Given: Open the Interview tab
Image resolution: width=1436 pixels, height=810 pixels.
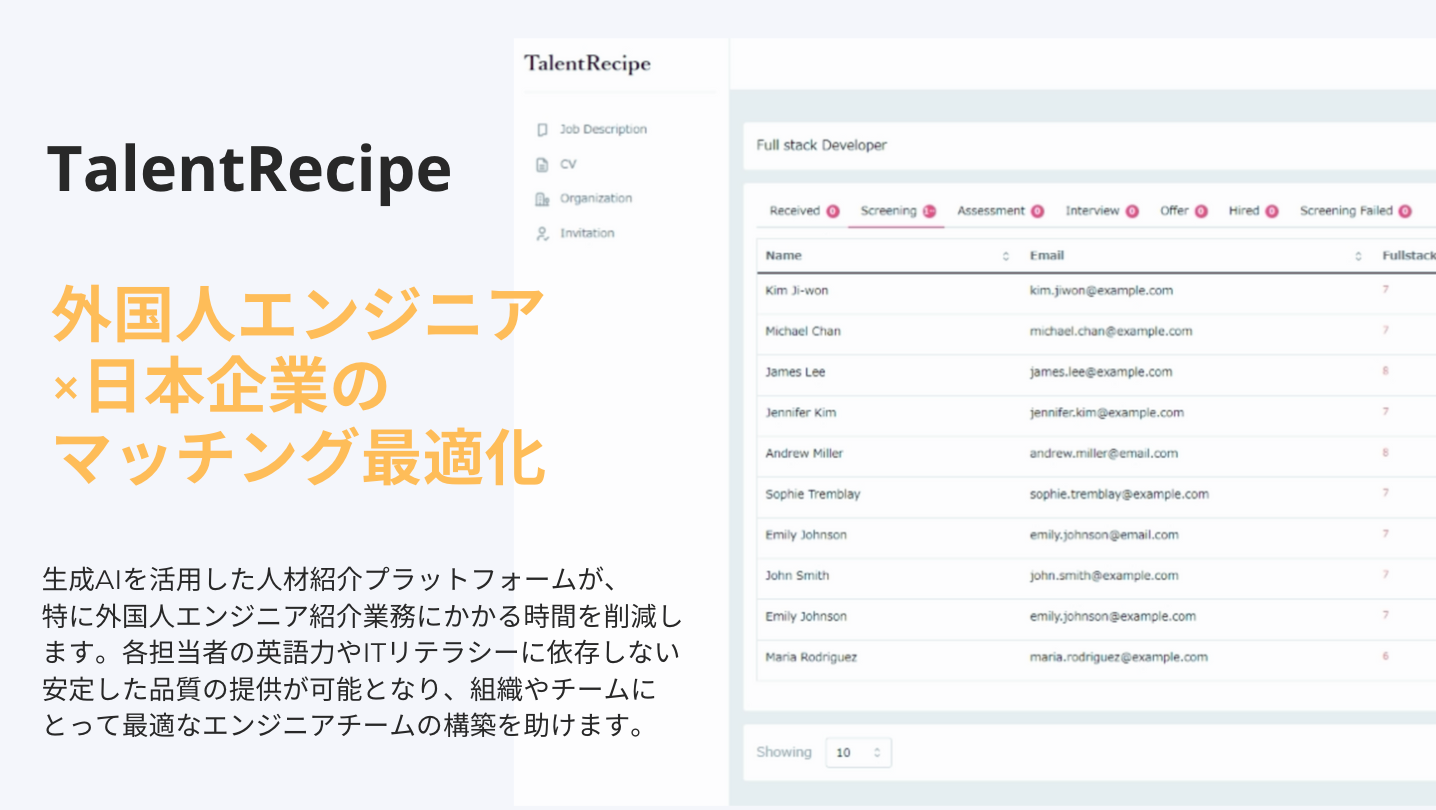Looking at the screenshot, I should point(1102,211).
